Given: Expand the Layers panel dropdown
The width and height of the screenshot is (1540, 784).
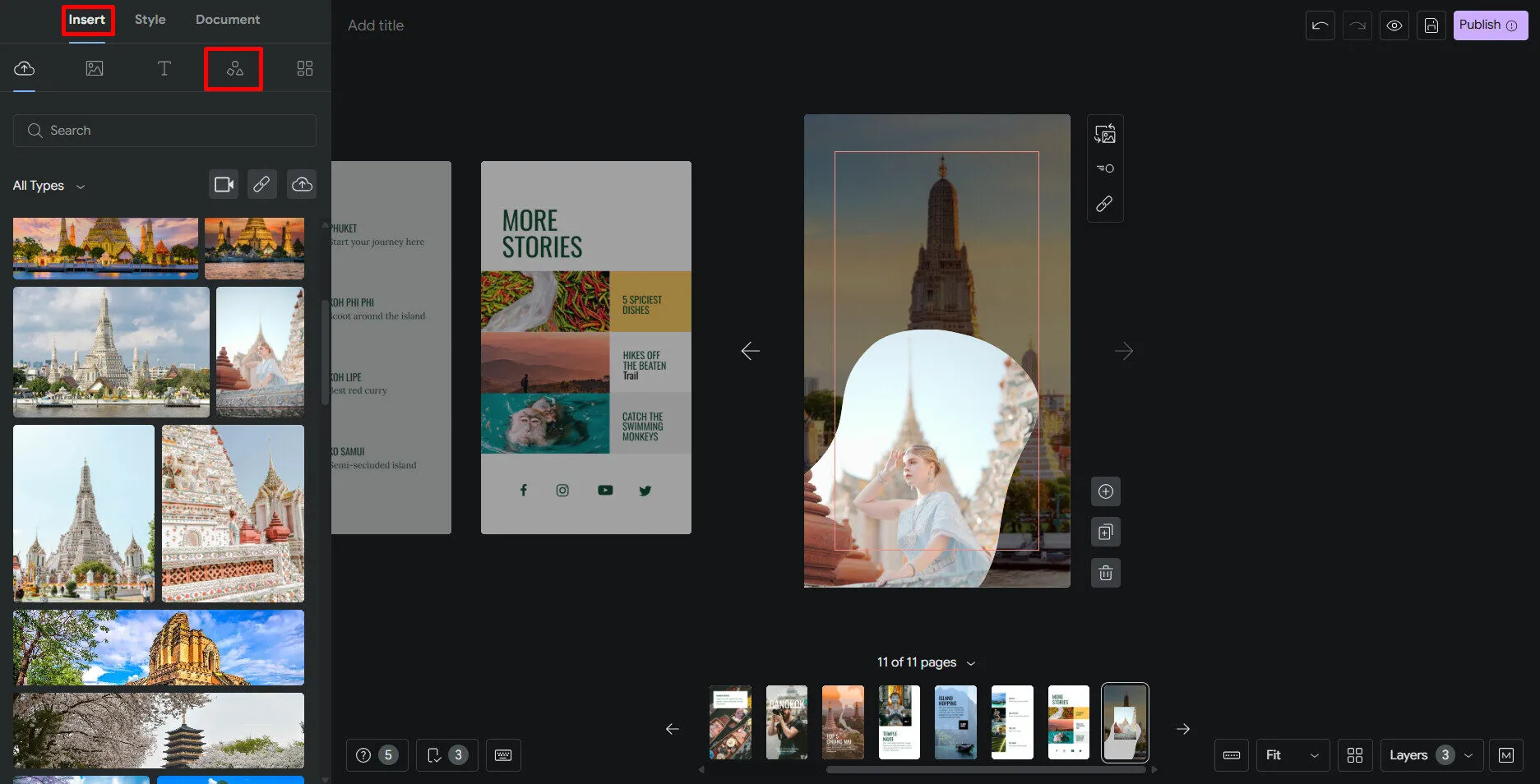Looking at the screenshot, I should pyautogui.click(x=1431, y=755).
